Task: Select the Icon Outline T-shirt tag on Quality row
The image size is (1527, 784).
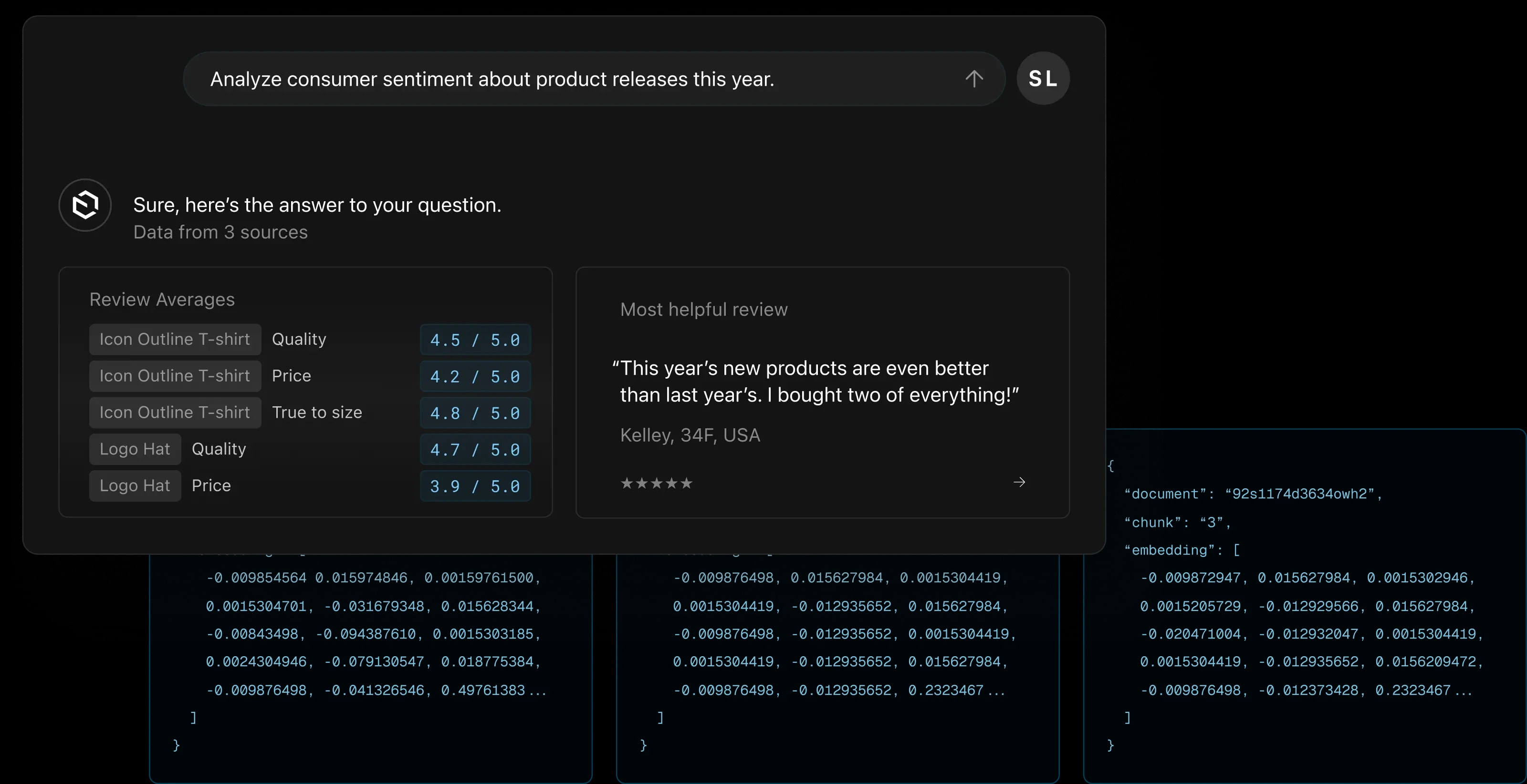Action: 174,339
